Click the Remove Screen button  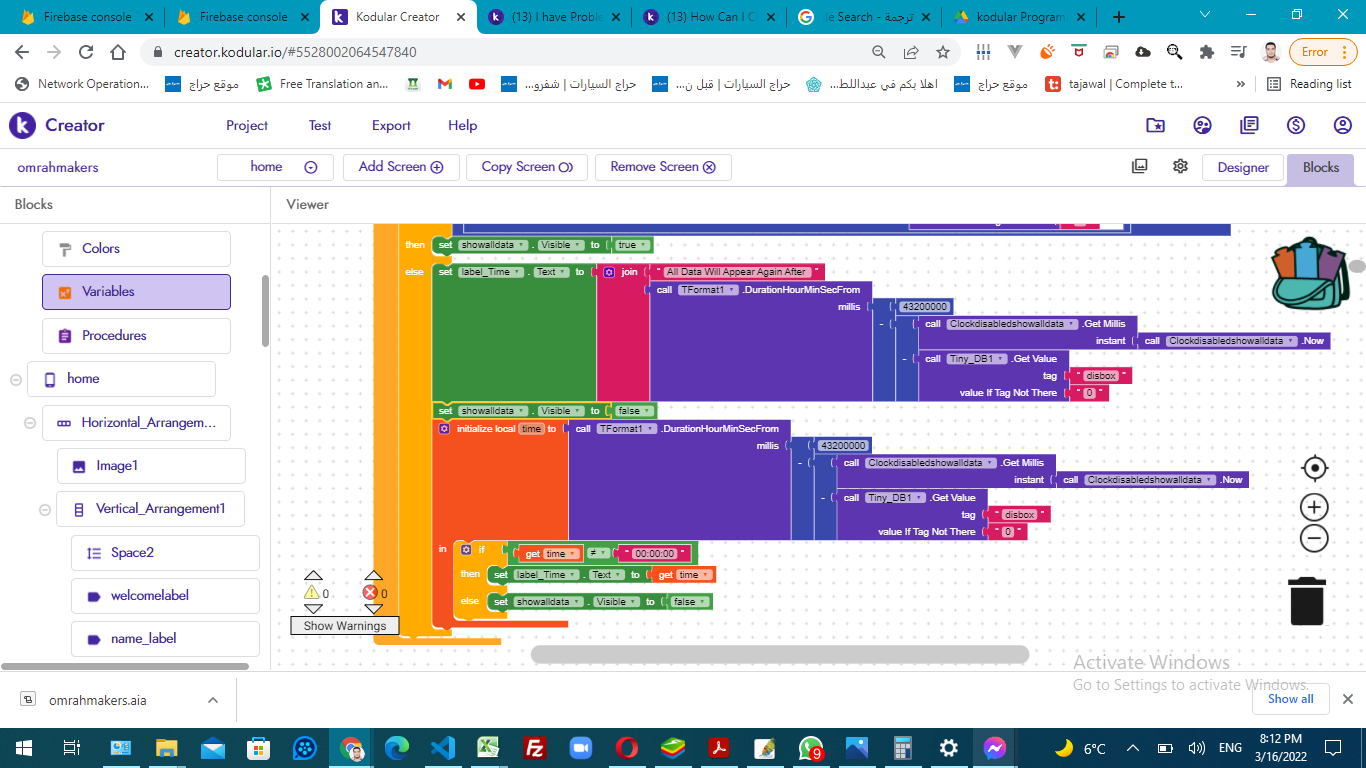662,167
